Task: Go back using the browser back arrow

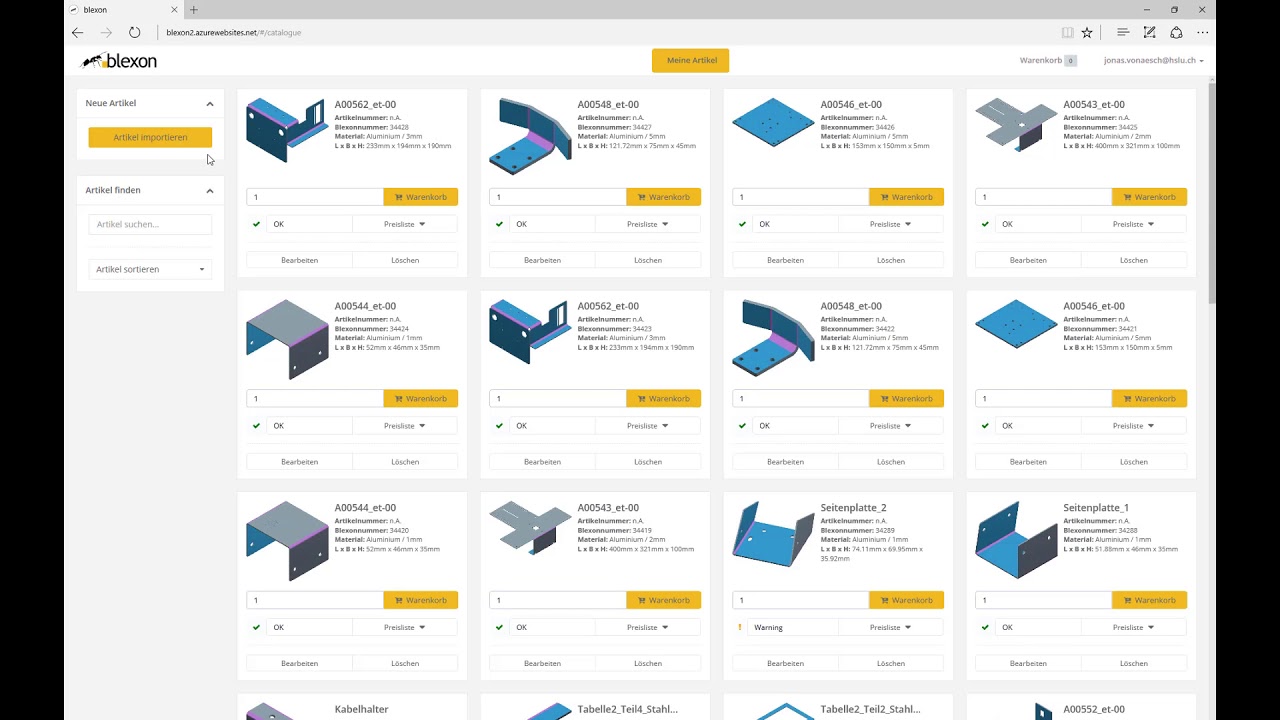Action: pos(78,32)
